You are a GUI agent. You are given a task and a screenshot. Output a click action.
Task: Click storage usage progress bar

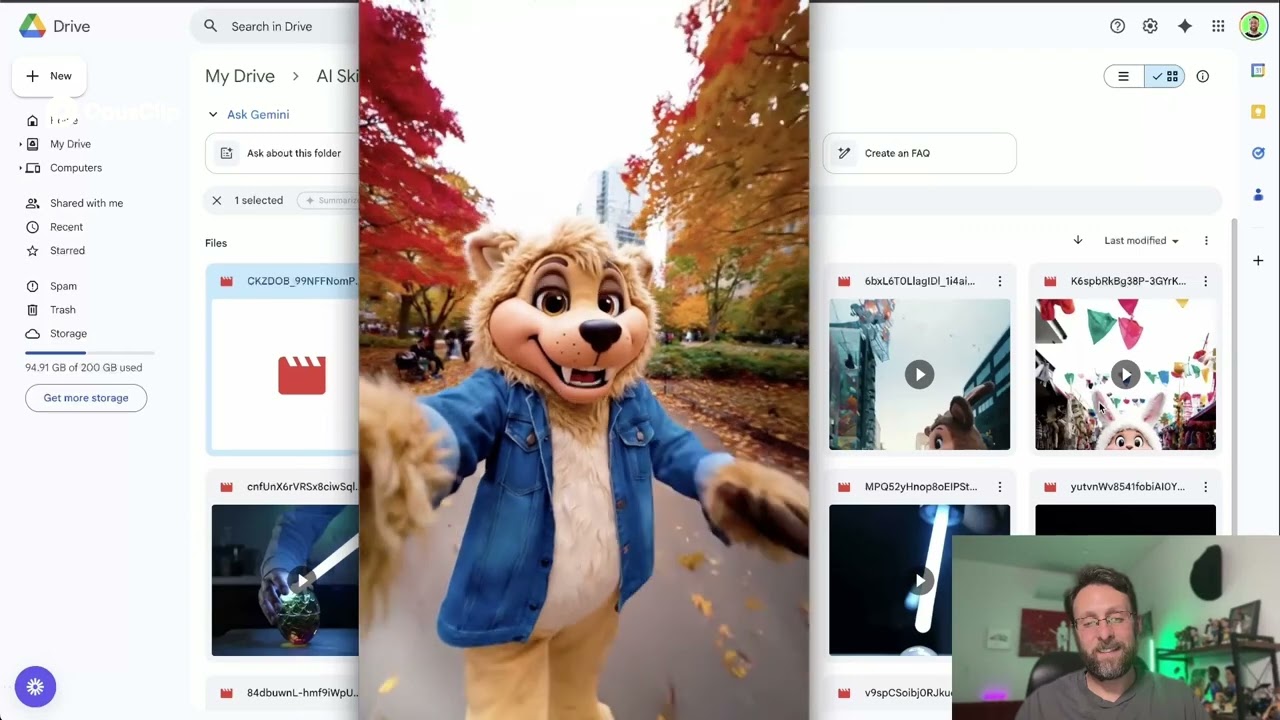coord(90,353)
